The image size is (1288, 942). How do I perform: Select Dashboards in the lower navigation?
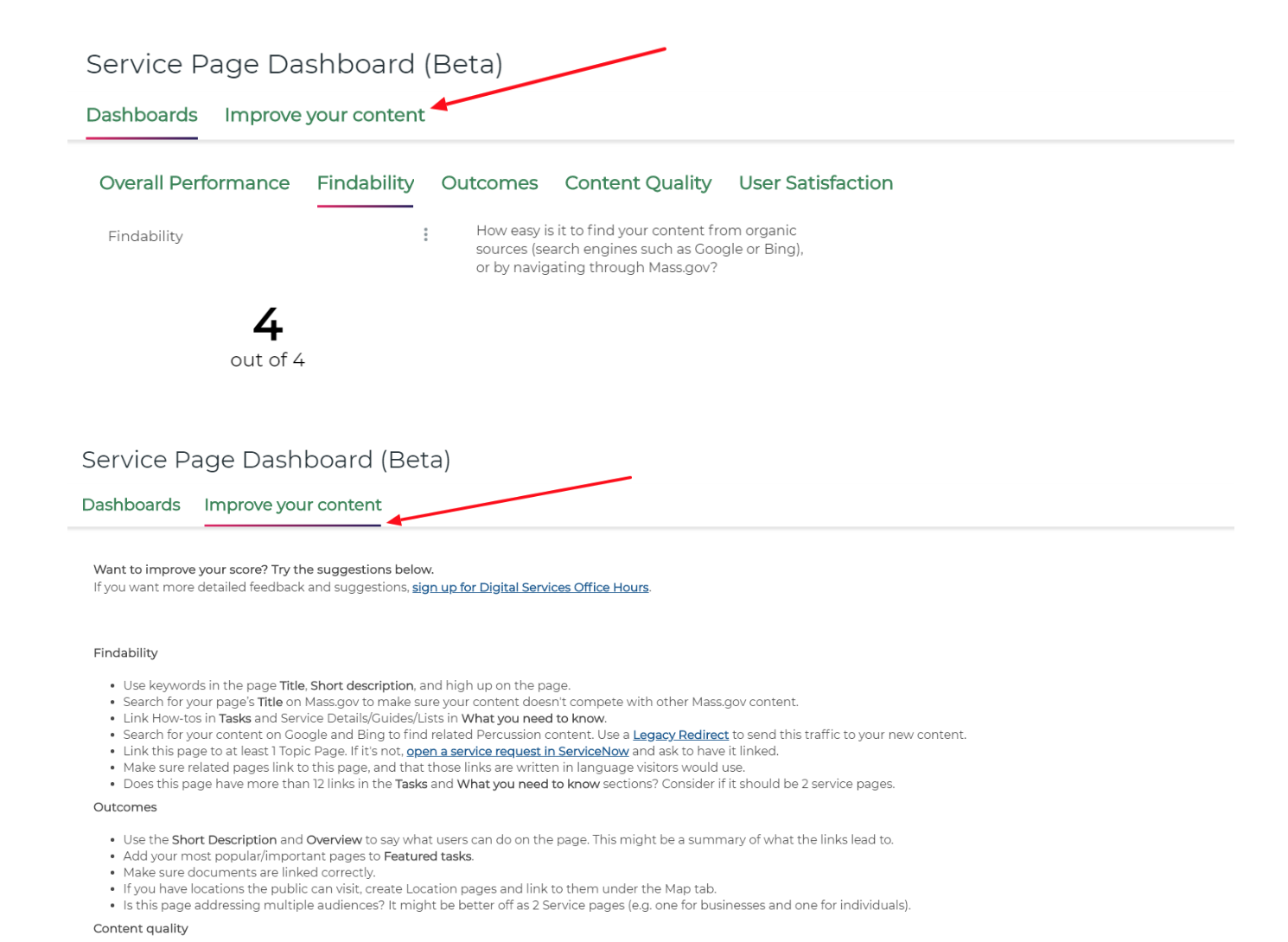(x=131, y=505)
